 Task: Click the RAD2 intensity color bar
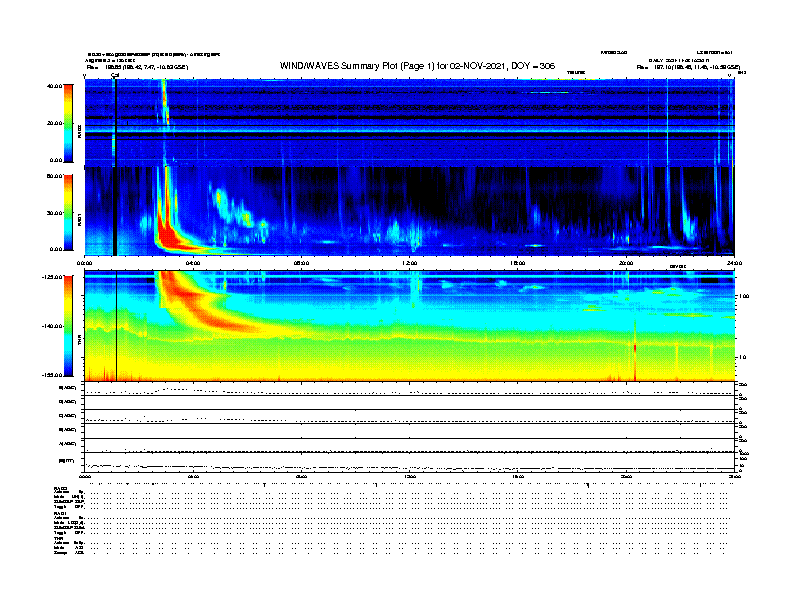click(x=68, y=123)
